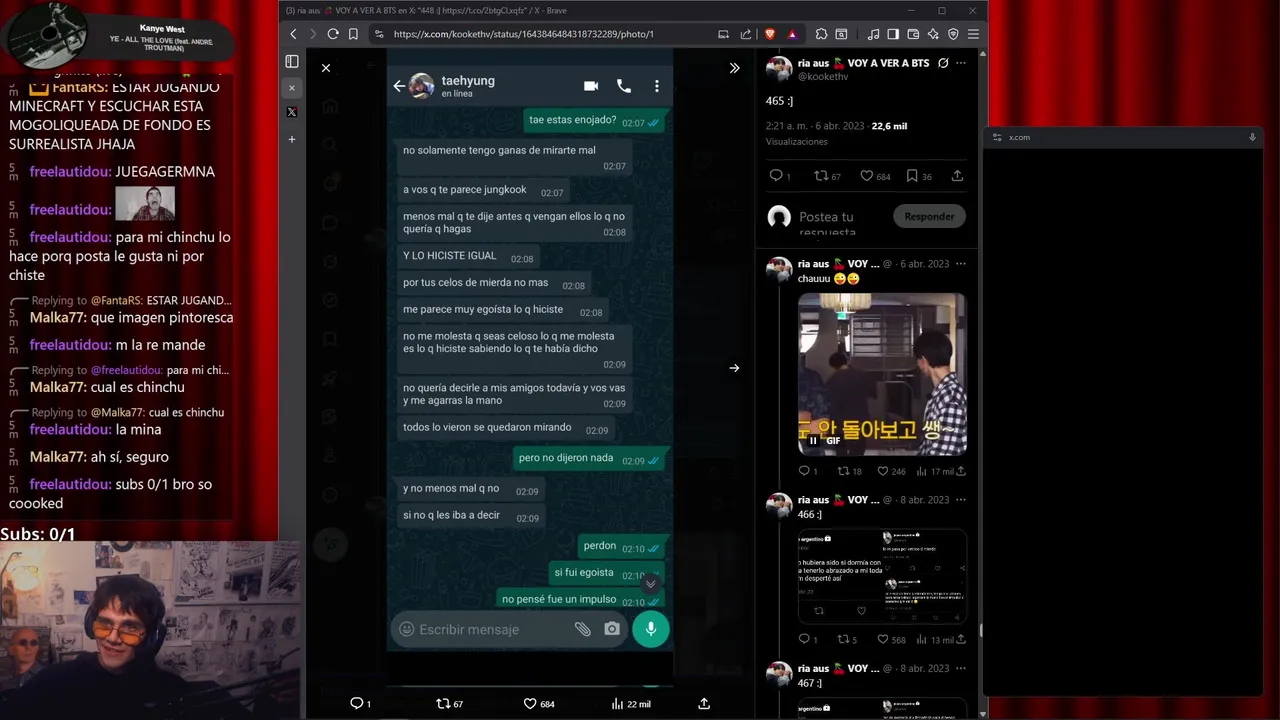
Task: Bookmark this page in Brave toolbar
Action: point(353,34)
